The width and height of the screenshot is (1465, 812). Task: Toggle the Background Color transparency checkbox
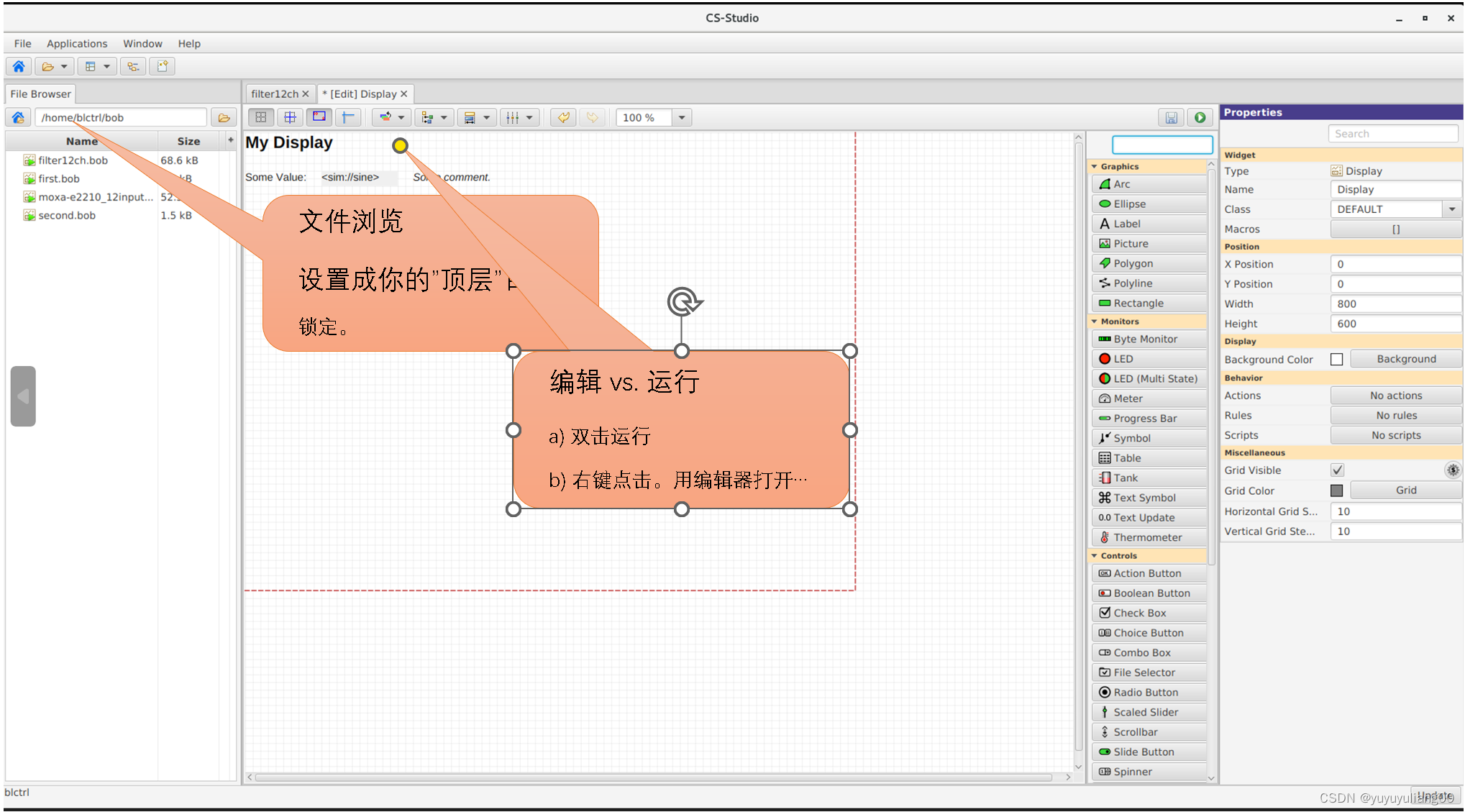[x=1337, y=359]
